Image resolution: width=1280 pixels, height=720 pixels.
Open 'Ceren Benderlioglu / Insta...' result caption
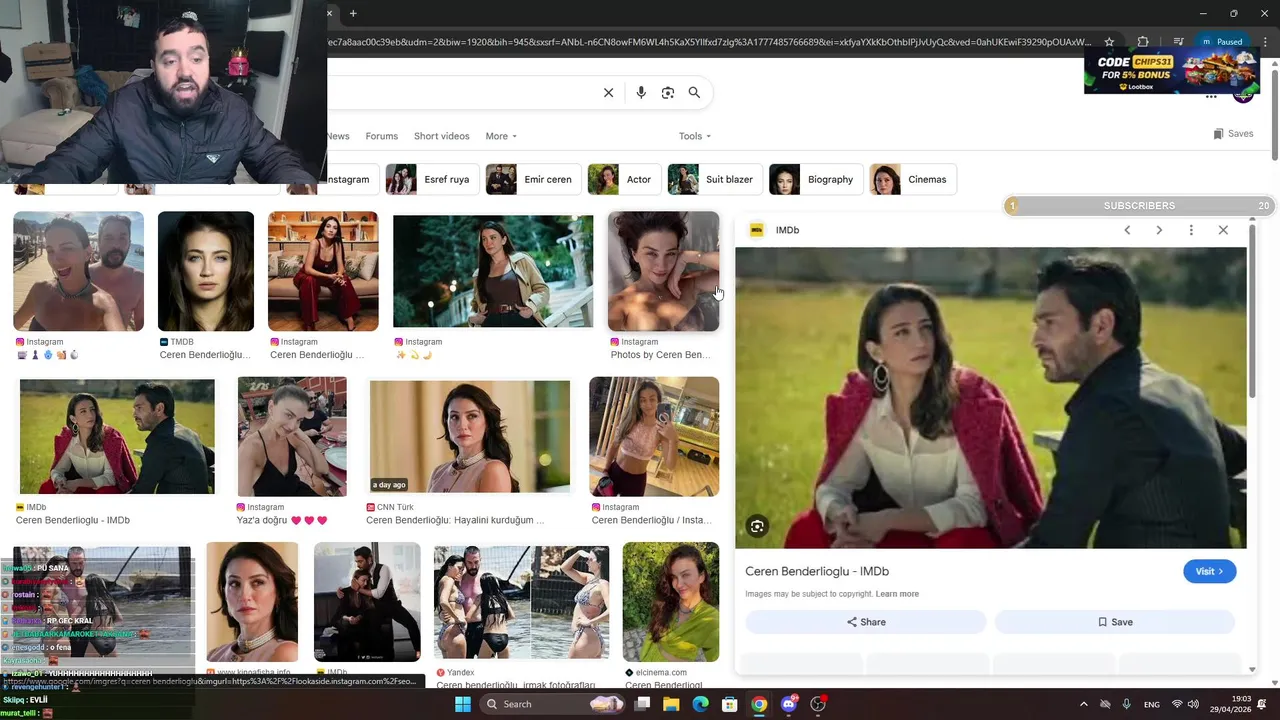(652, 520)
